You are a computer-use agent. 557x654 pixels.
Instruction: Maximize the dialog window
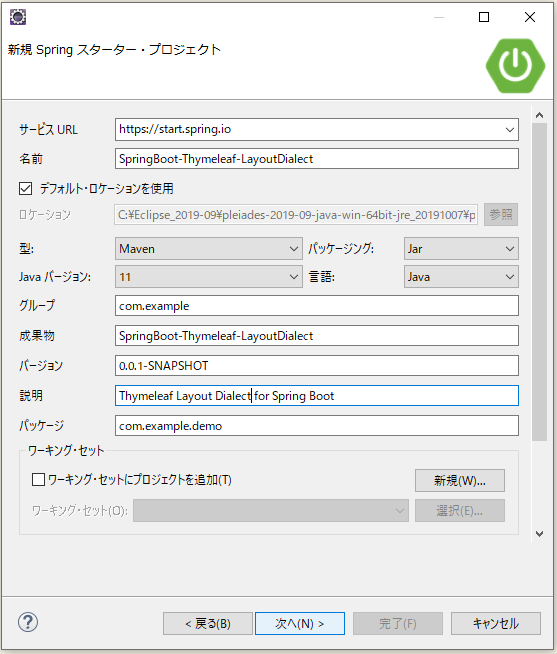[484, 17]
